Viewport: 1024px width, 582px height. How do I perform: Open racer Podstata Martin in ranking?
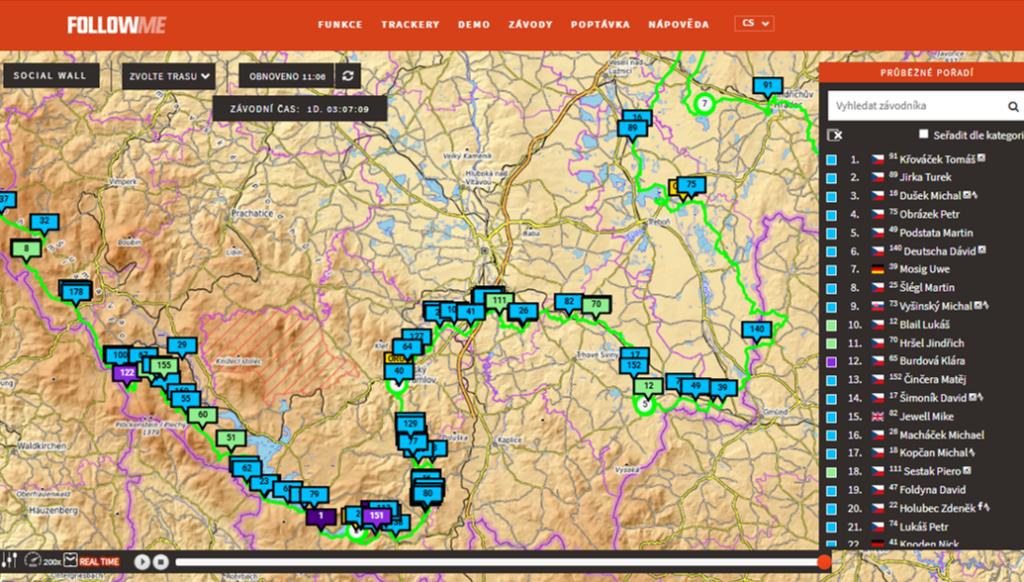936,233
